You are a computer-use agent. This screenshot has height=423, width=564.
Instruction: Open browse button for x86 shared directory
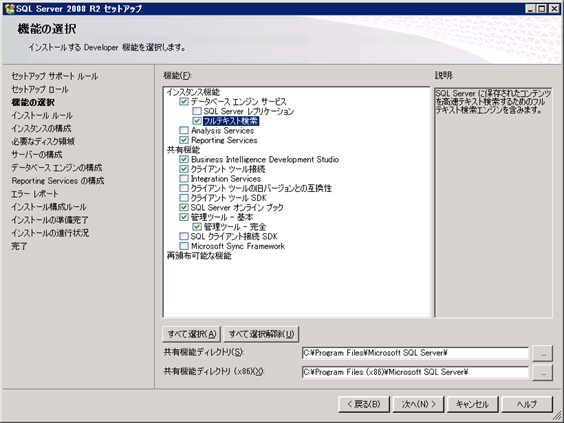click(x=542, y=373)
